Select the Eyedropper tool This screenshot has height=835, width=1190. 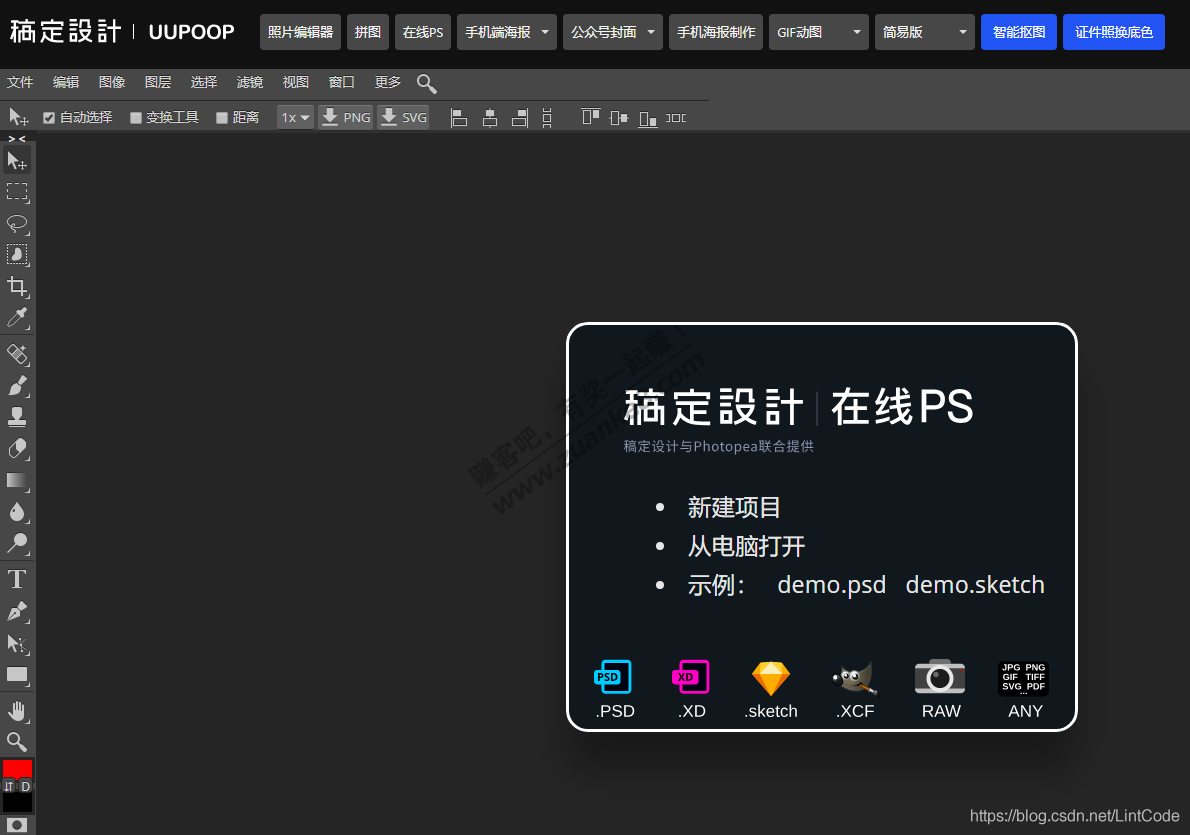(x=17, y=317)
